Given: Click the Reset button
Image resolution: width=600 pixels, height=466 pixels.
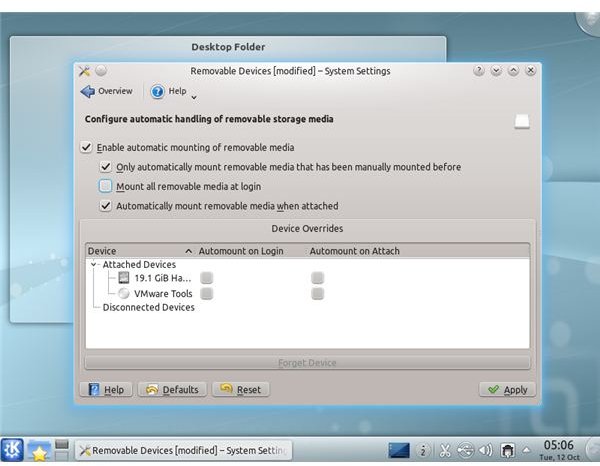Looking at the screenshot, I should click(x=241, y=389).
